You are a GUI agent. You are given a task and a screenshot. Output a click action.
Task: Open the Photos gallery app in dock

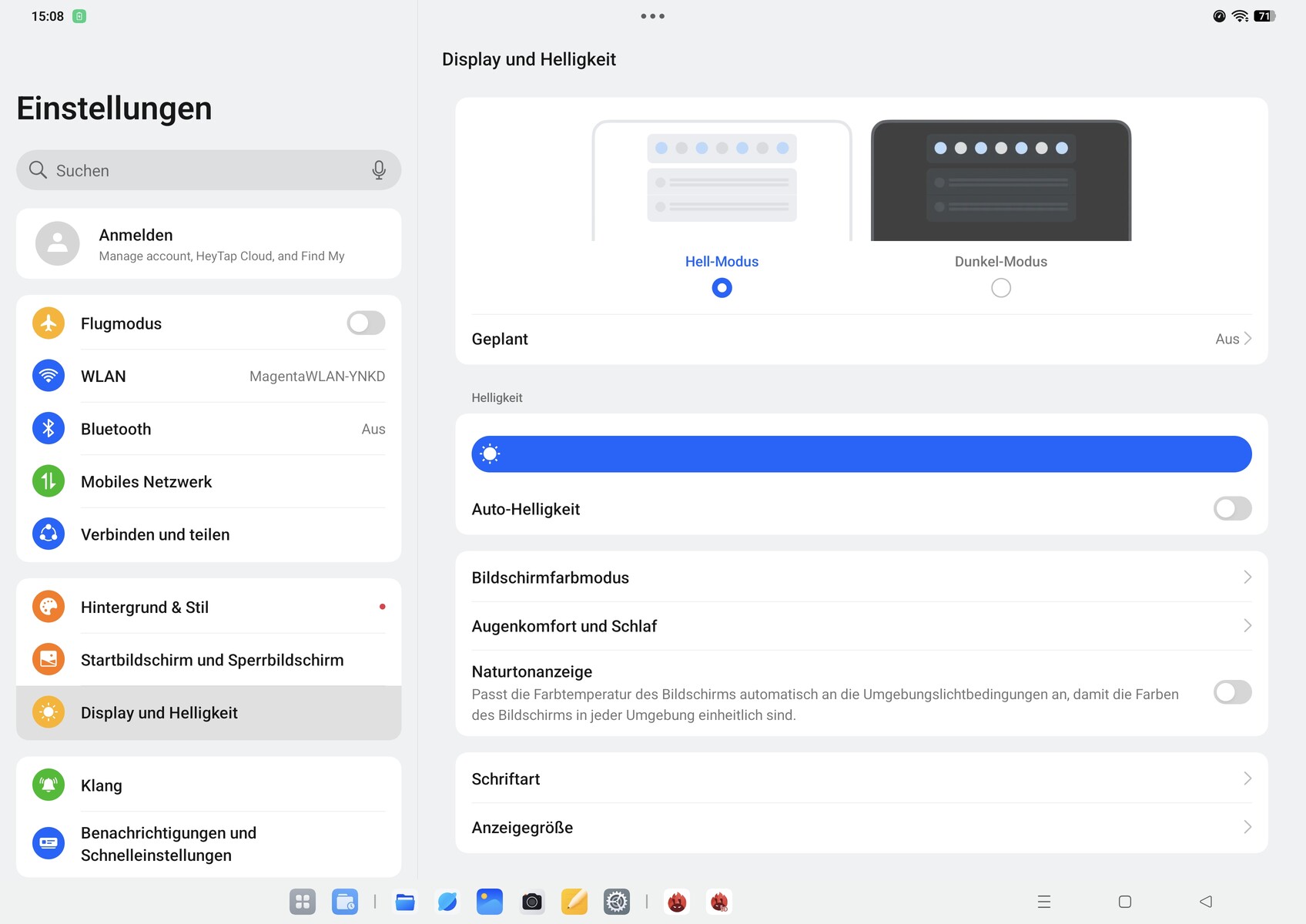coord(490,902)
